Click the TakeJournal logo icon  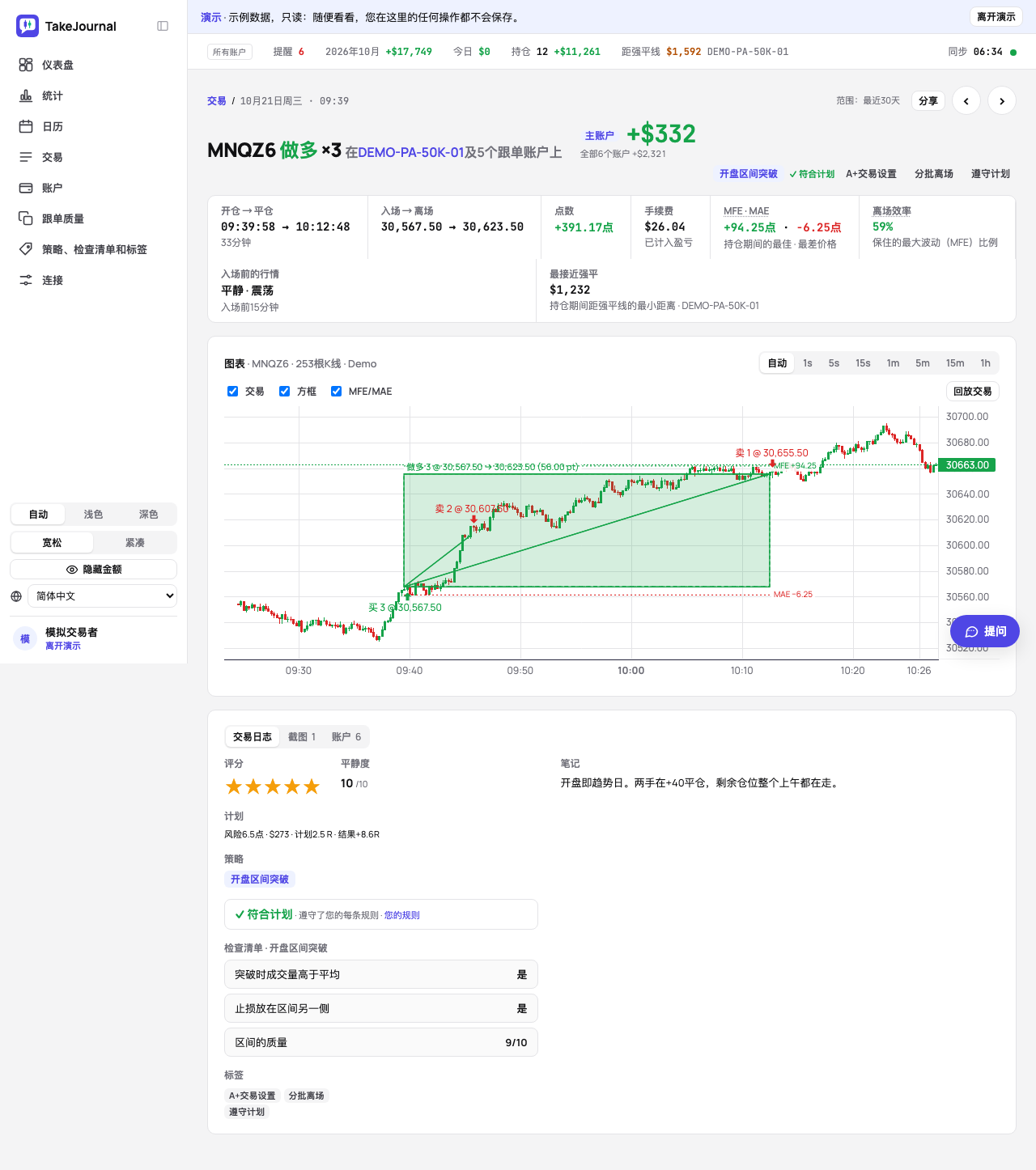coord(28,26)
